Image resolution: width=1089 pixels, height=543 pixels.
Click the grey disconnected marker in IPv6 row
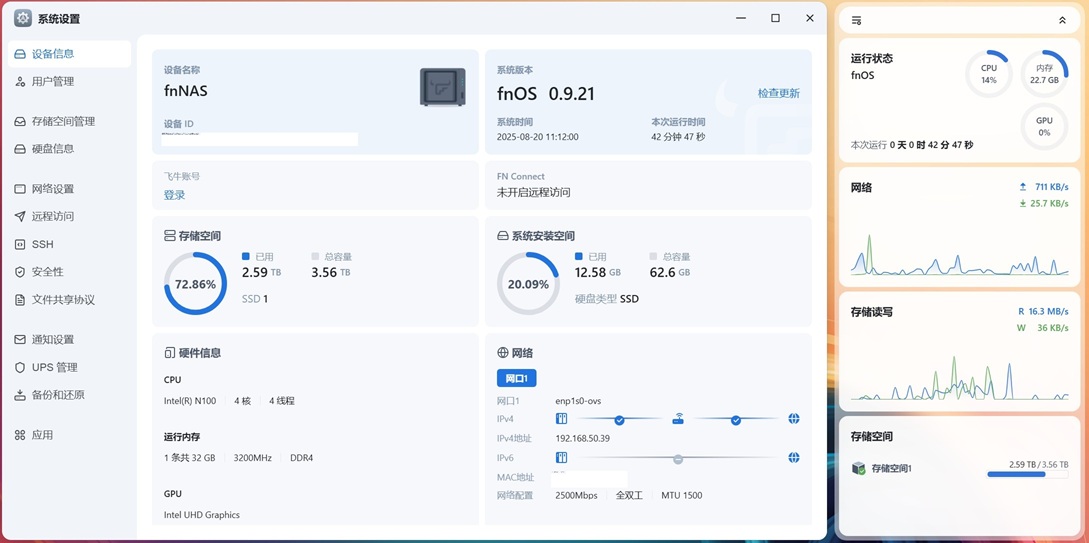tap(678, 459)
